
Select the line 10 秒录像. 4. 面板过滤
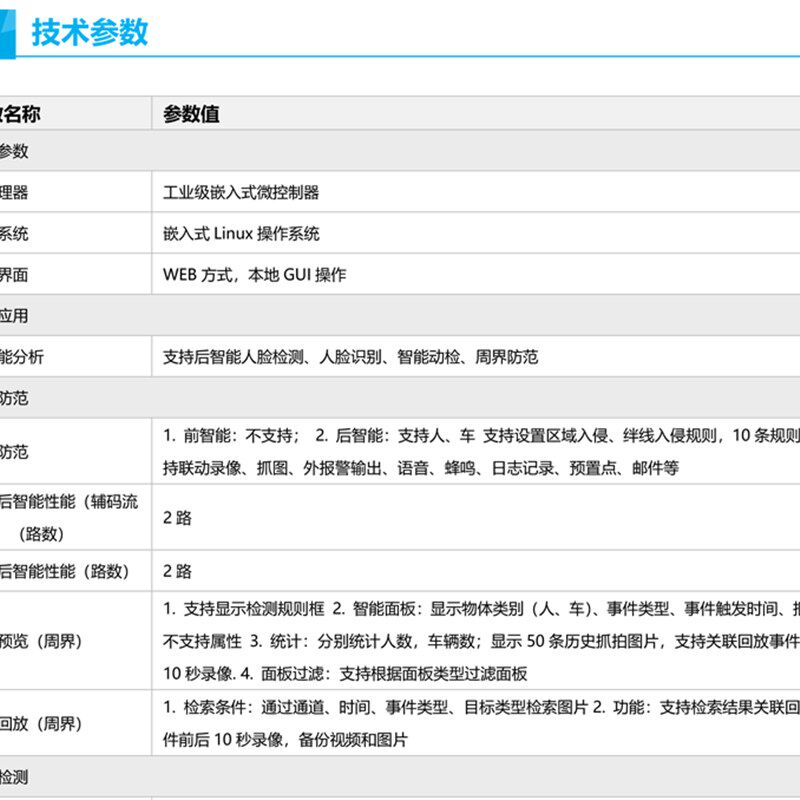click(345, 674)
